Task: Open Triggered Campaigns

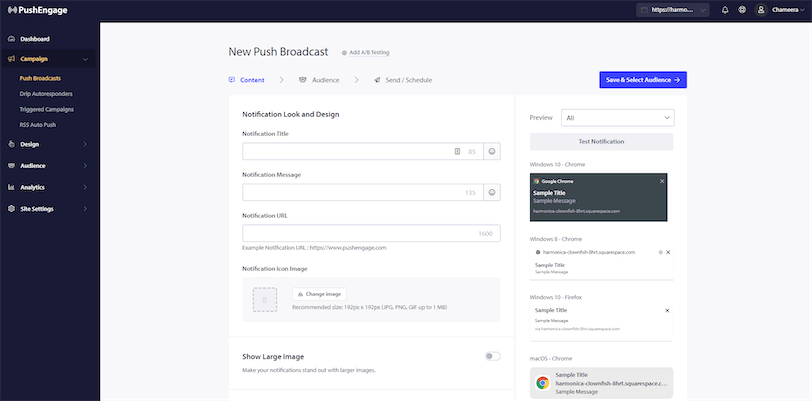Action: pos(47,110)
